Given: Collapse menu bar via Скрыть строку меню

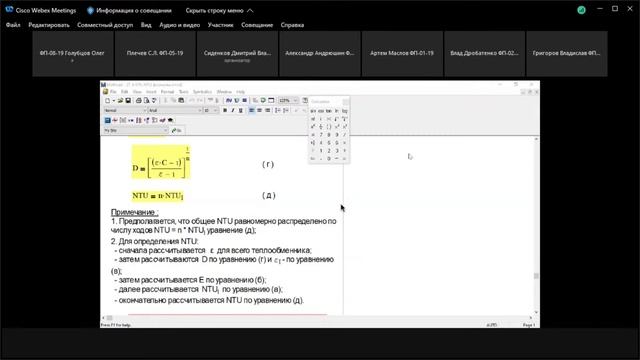Looking at the screenshot, I should coord(220,11).
